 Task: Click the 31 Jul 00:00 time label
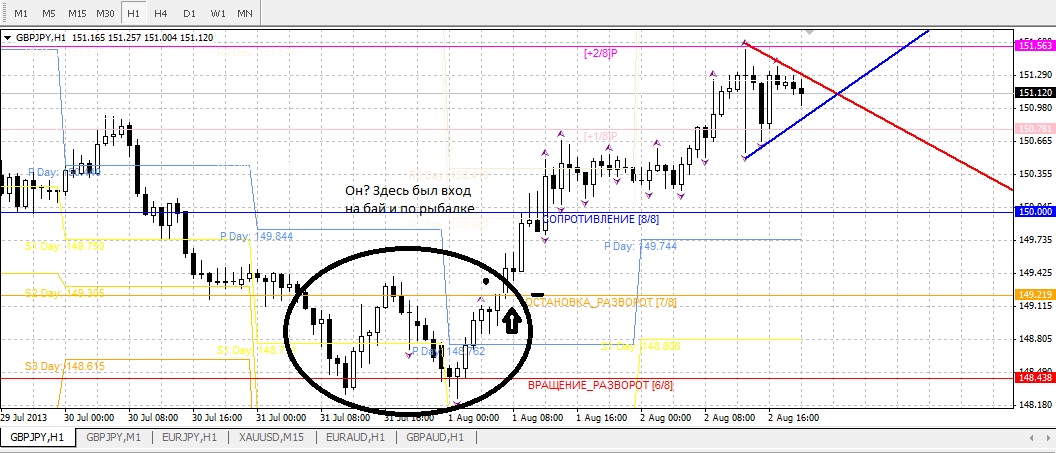282,417
